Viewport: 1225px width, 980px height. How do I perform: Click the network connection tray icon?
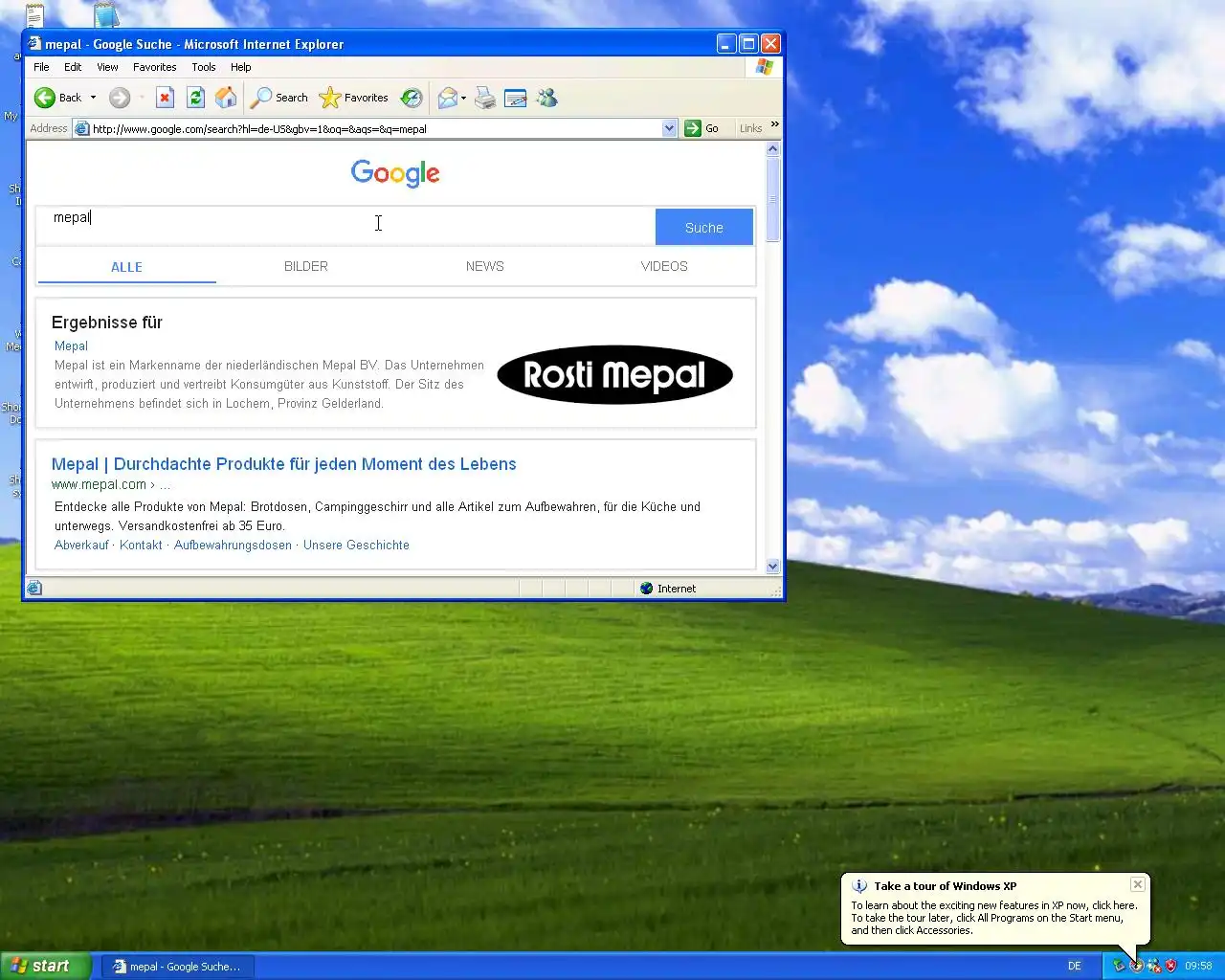click(1153, 967)
